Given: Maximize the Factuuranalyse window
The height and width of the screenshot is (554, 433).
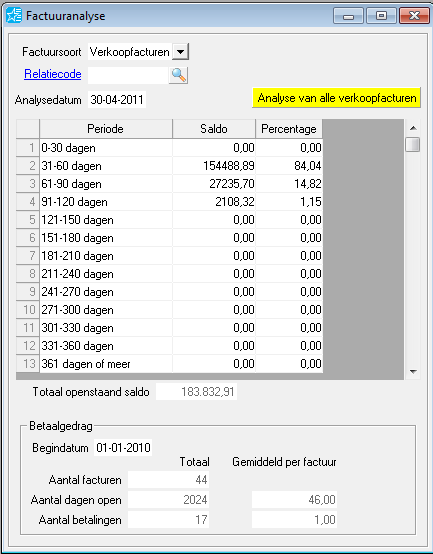Looking at the screenshot, I should [x=381, y=16].
